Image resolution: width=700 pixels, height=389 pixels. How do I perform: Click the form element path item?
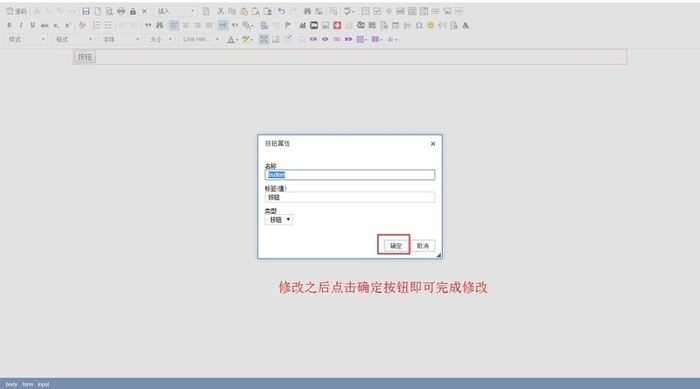pos(28,384)
